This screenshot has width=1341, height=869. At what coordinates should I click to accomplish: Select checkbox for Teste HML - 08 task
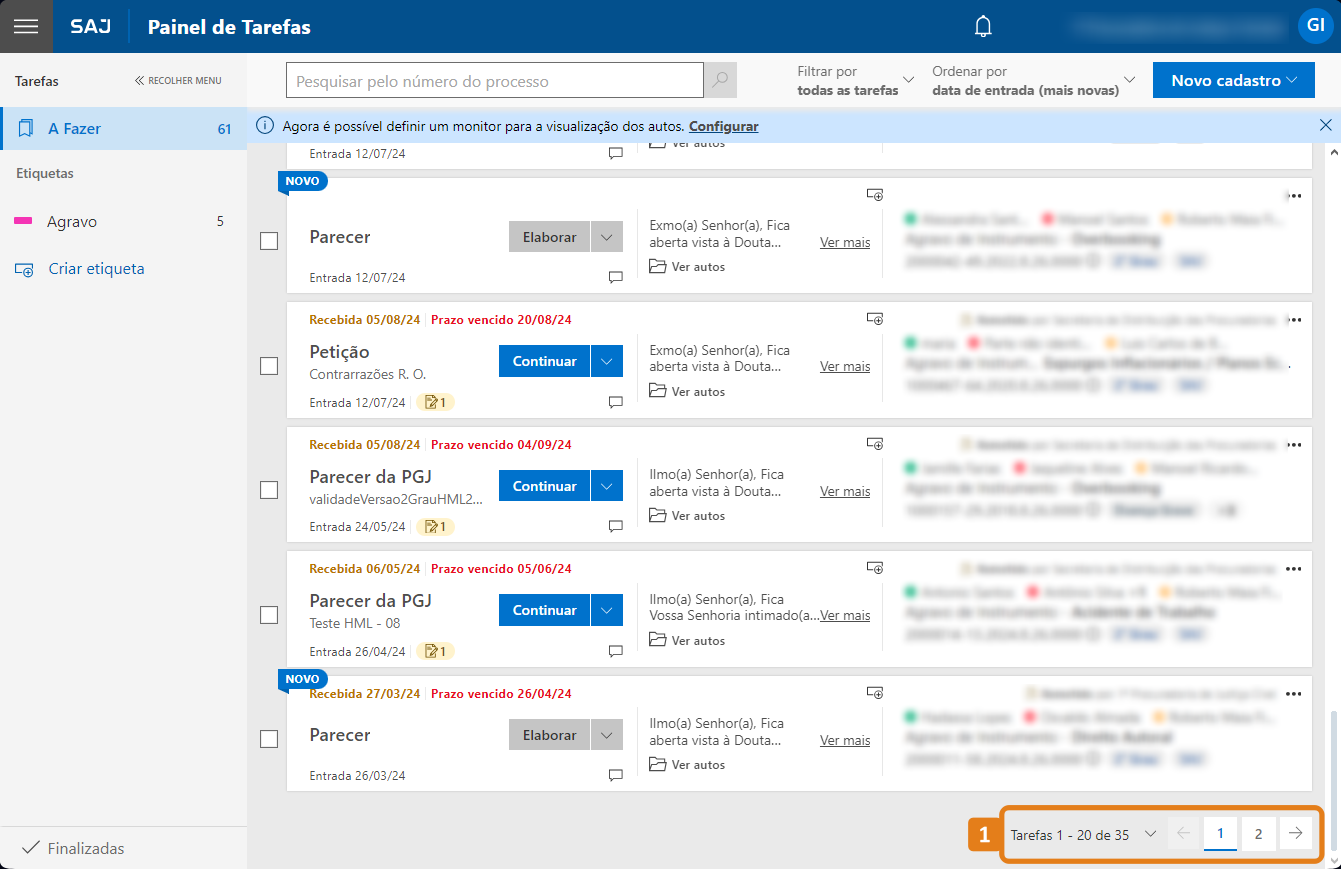[x=269, y=615]
